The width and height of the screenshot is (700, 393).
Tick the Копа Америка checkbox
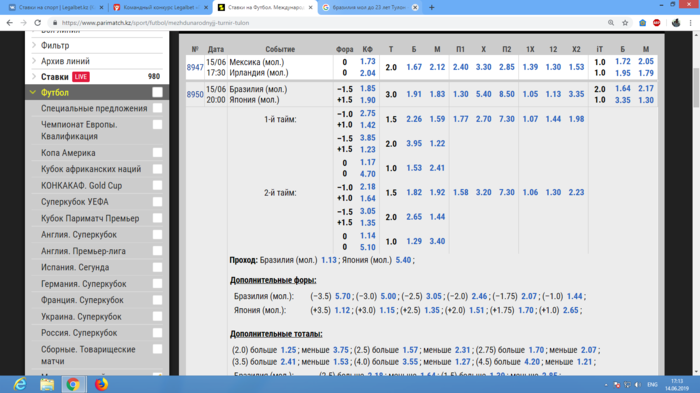click(157, 153)
